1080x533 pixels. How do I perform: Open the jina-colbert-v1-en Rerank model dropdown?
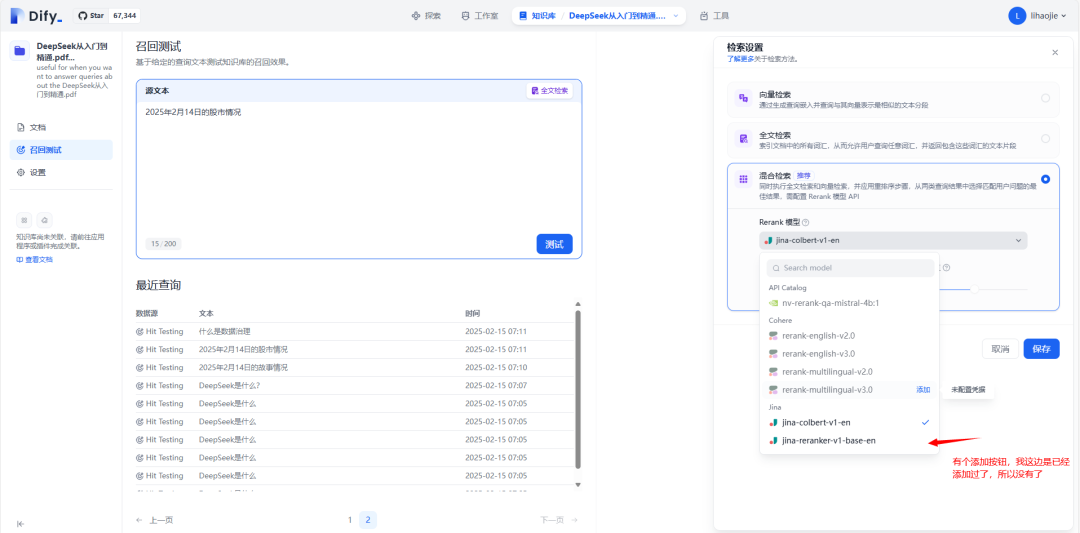(x=893, y=240)
